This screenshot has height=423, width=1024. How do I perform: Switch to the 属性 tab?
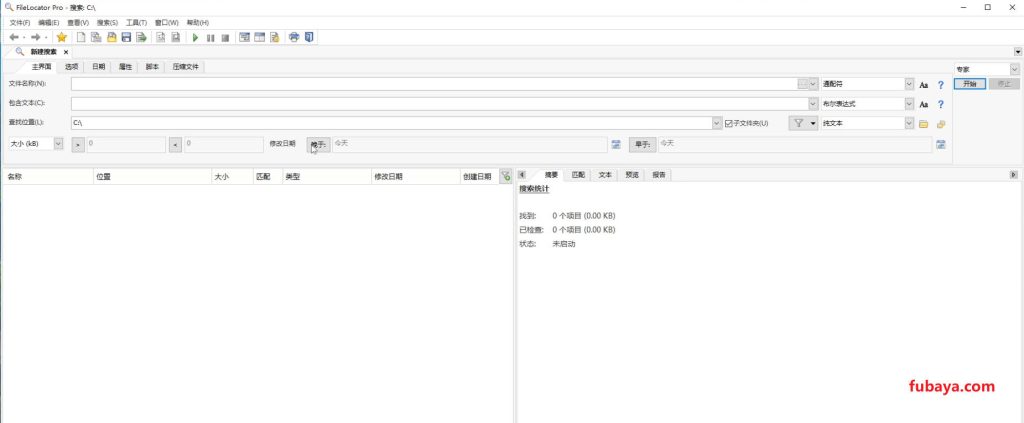[125, 67]
